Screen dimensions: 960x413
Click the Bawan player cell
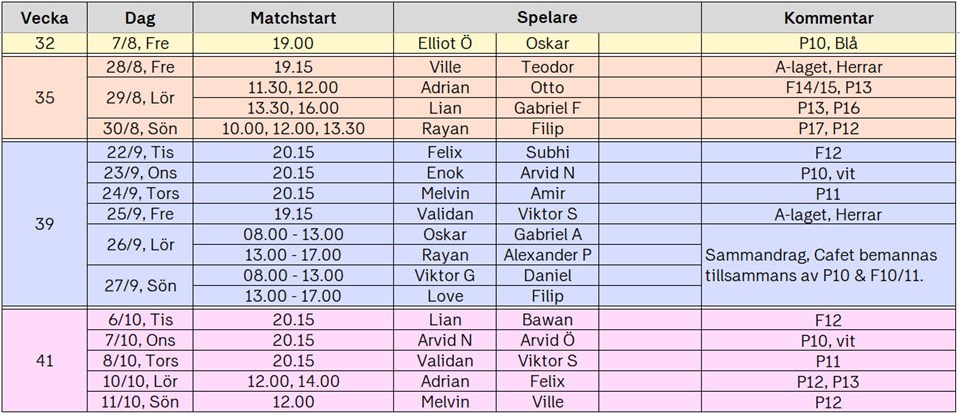pyautogui.click(x=547, y=319)
